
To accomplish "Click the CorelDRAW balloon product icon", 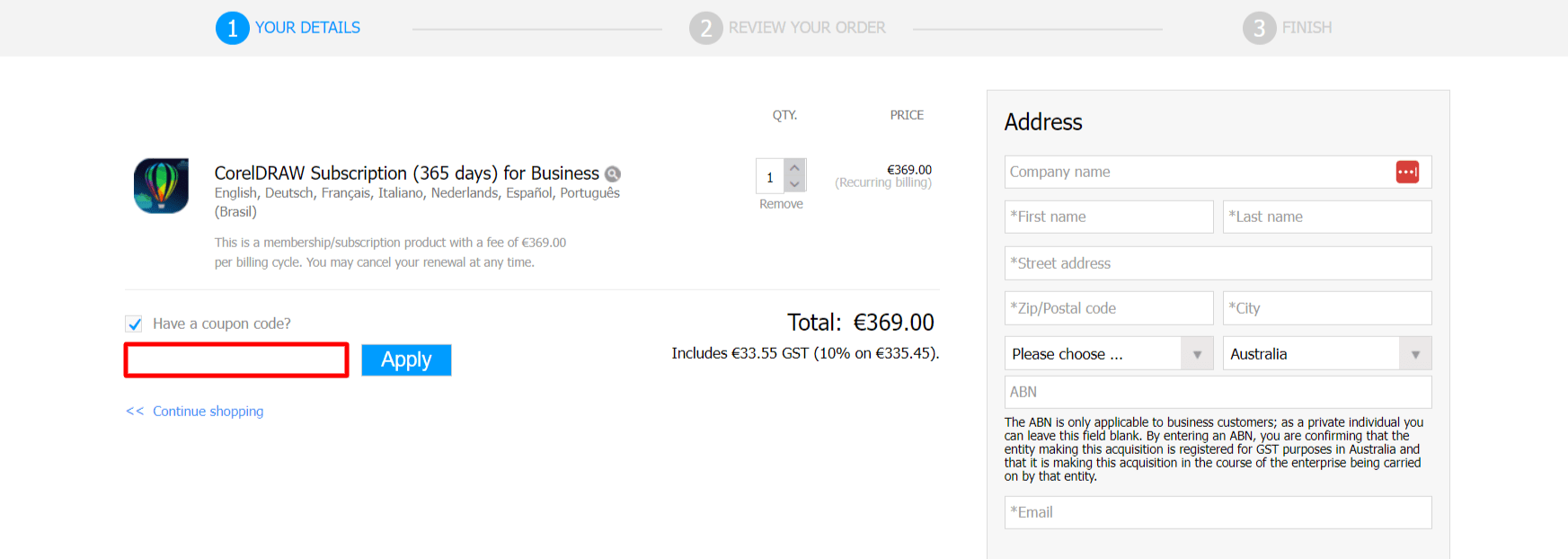I will (161, 185).
